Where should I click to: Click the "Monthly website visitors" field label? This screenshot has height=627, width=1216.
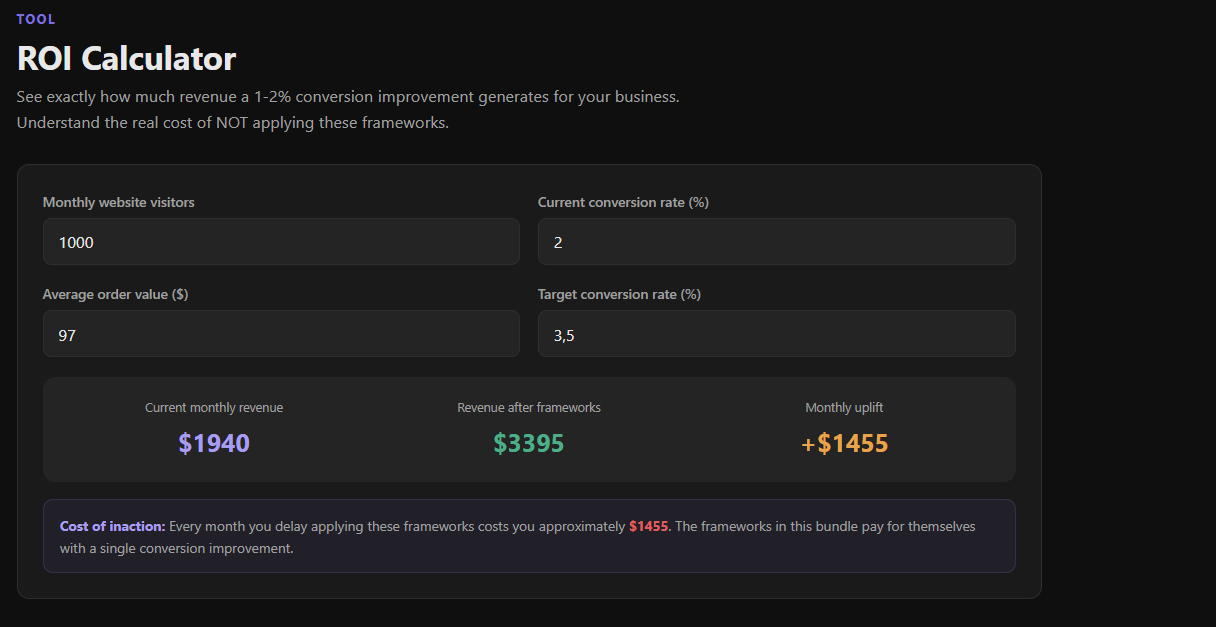(119, 202)
